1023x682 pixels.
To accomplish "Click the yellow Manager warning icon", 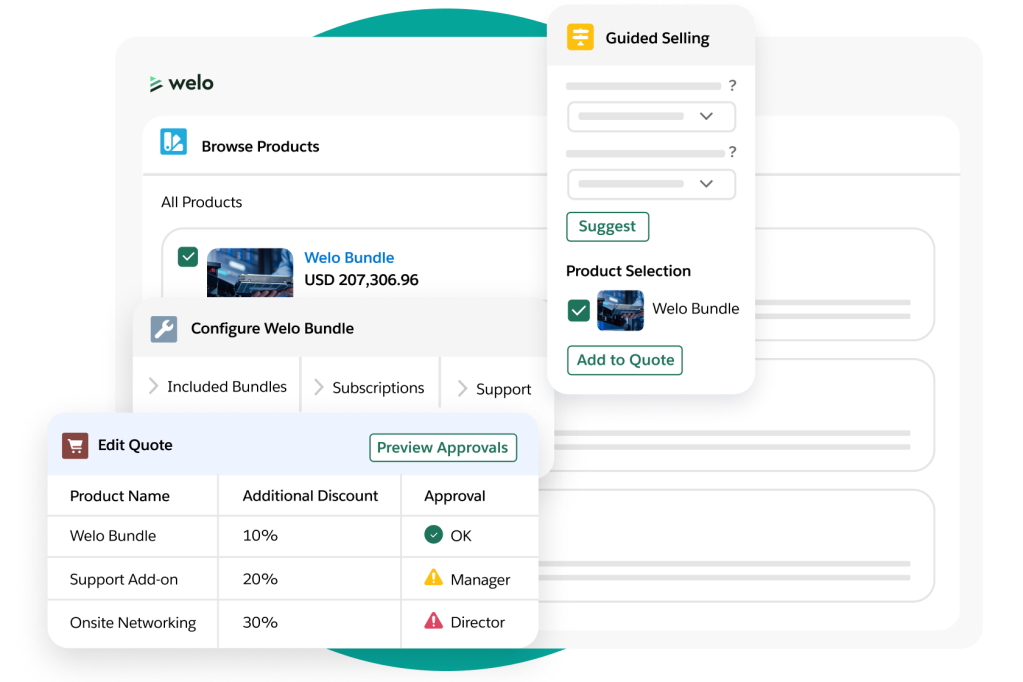I will pyautogui.click(x=433, y=578).
